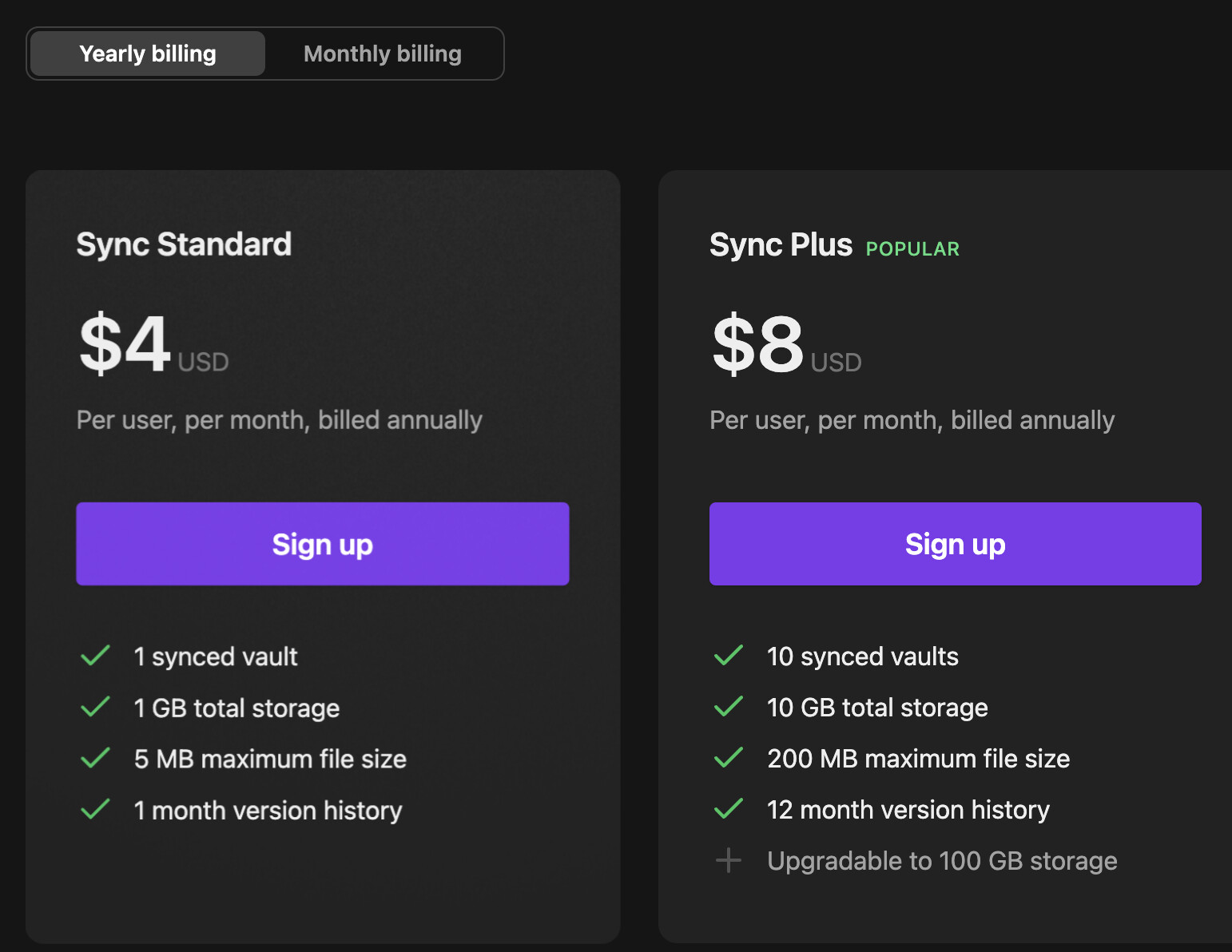Click the Sync Standard heading
The image size is (1232, 952).
(184, 244)
